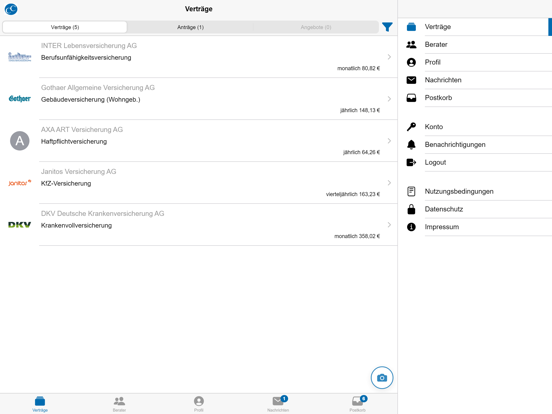Screen dimensions: 552x414
Task: Open Postkorb in bottom tab bar
Action: coord(358,404)
